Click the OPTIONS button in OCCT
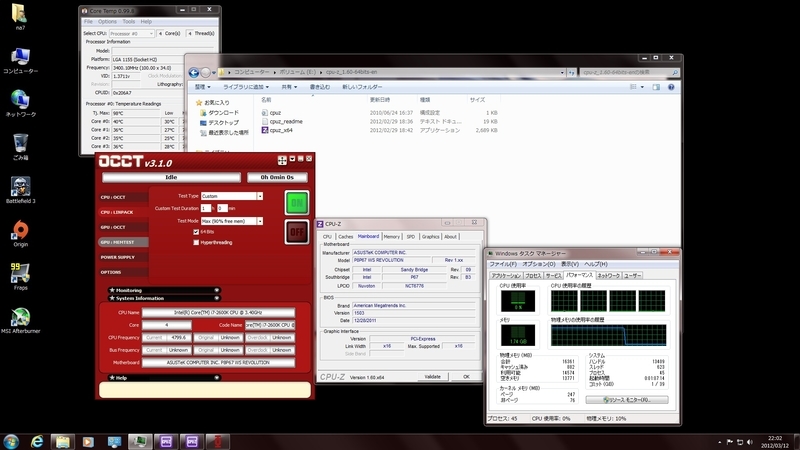Image resolution: width=800 pixels, height=450 pixels. coord(123,272)
